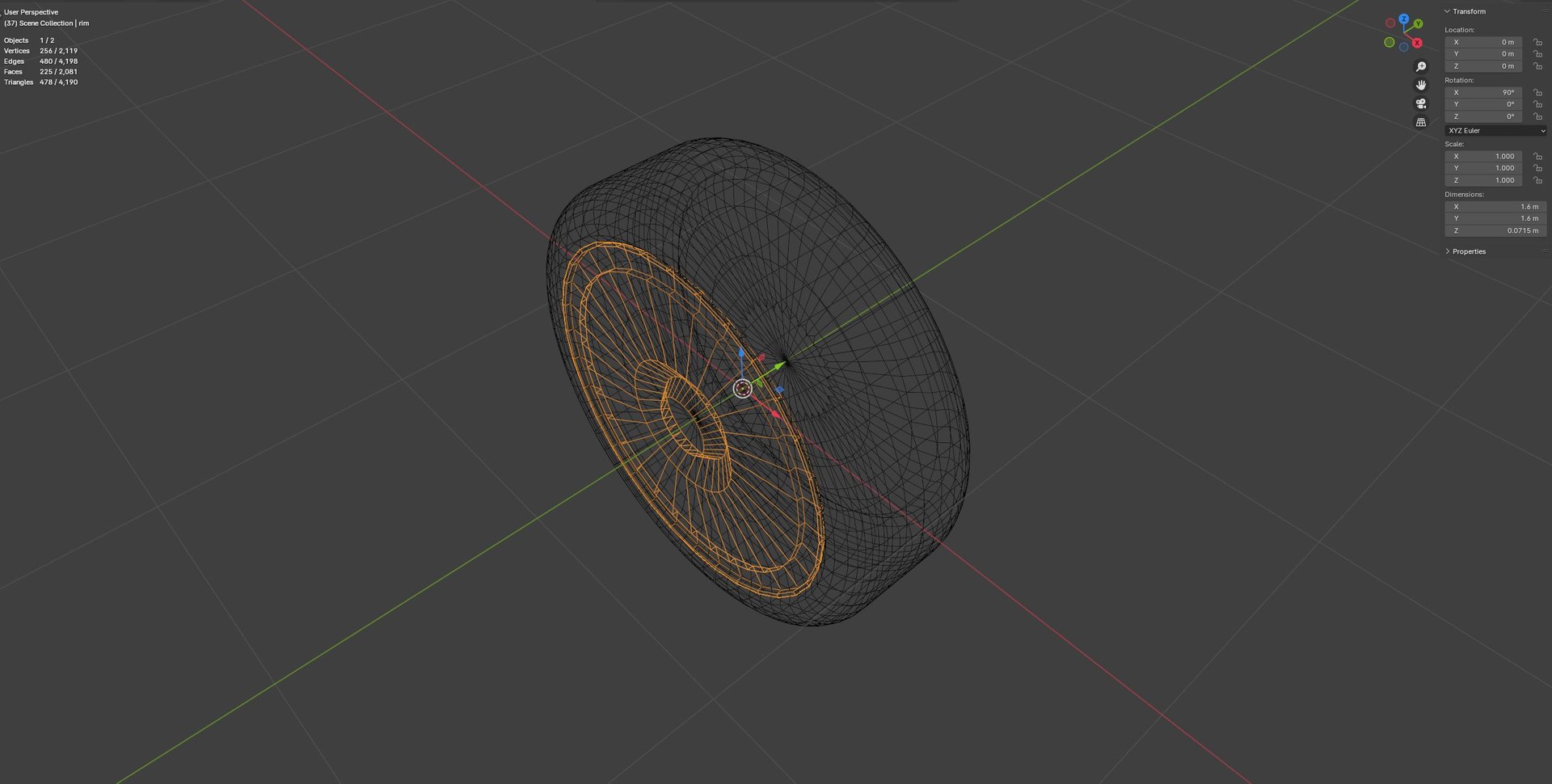
Task: Click the hand pan-view icon
Action: pos(1421,85)
